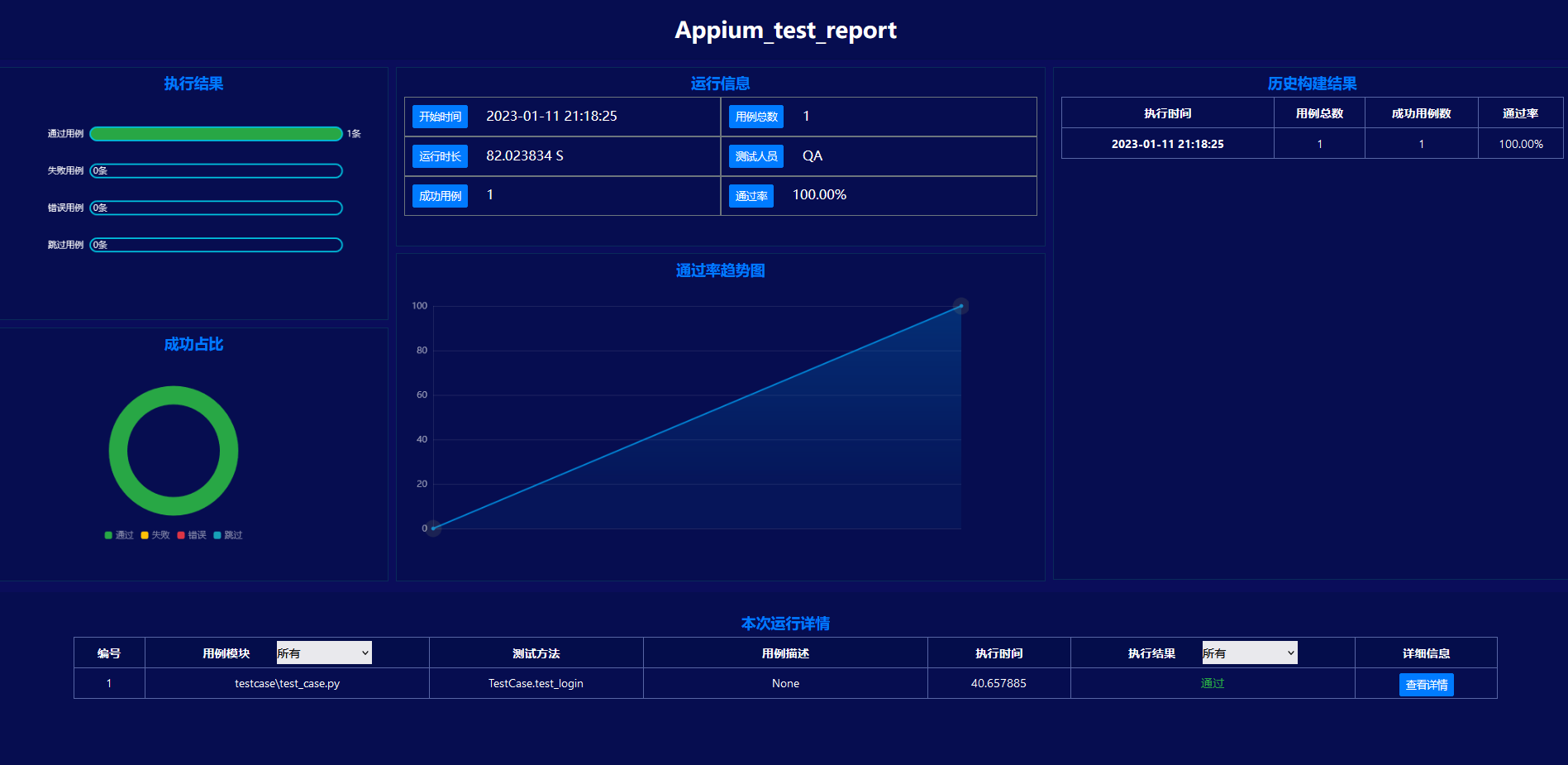Open the 执行结果 filter dropdown

1250,653
